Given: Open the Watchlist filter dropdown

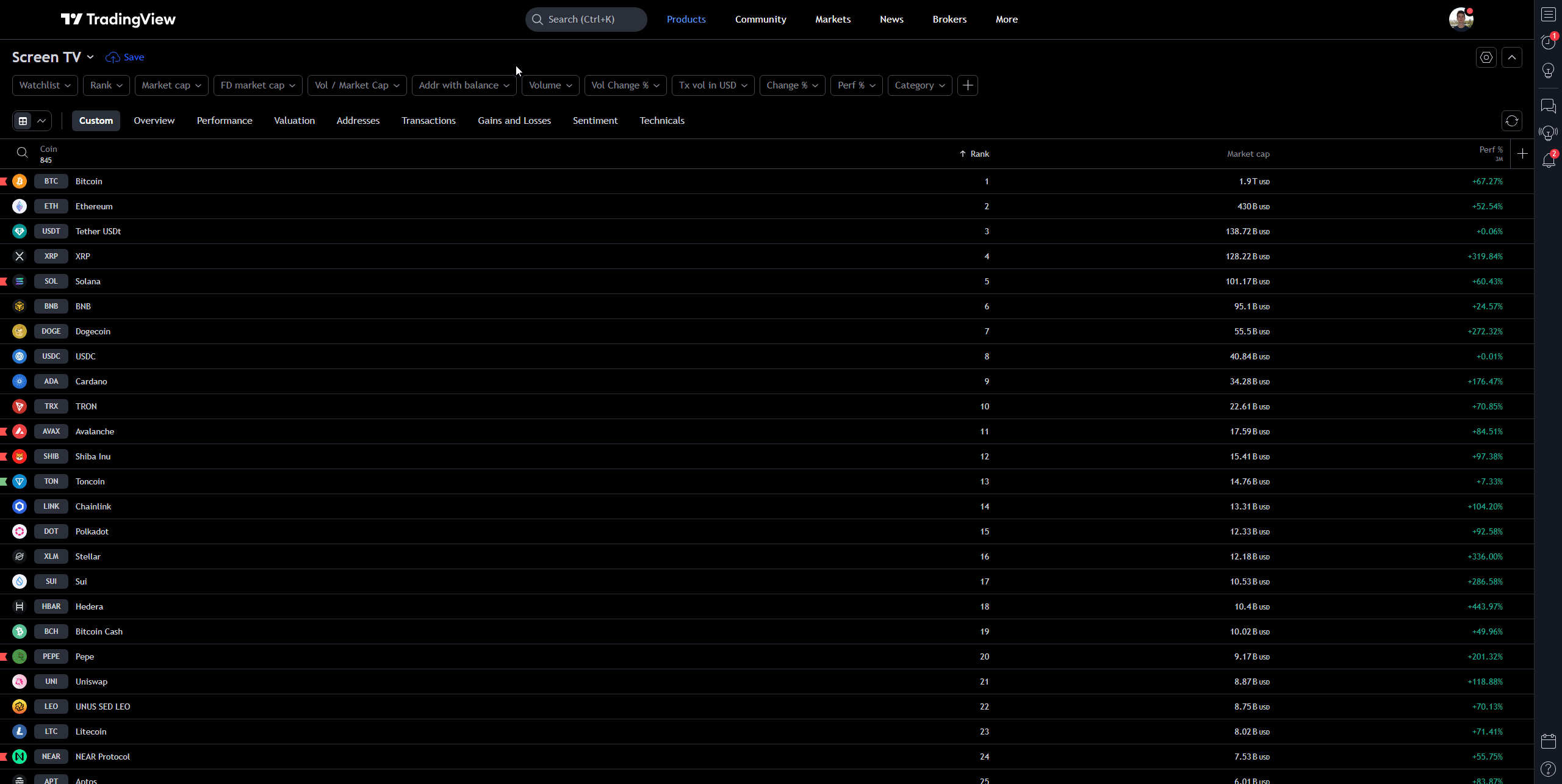Looking at the screenshot, I should [x=45, y=85].
